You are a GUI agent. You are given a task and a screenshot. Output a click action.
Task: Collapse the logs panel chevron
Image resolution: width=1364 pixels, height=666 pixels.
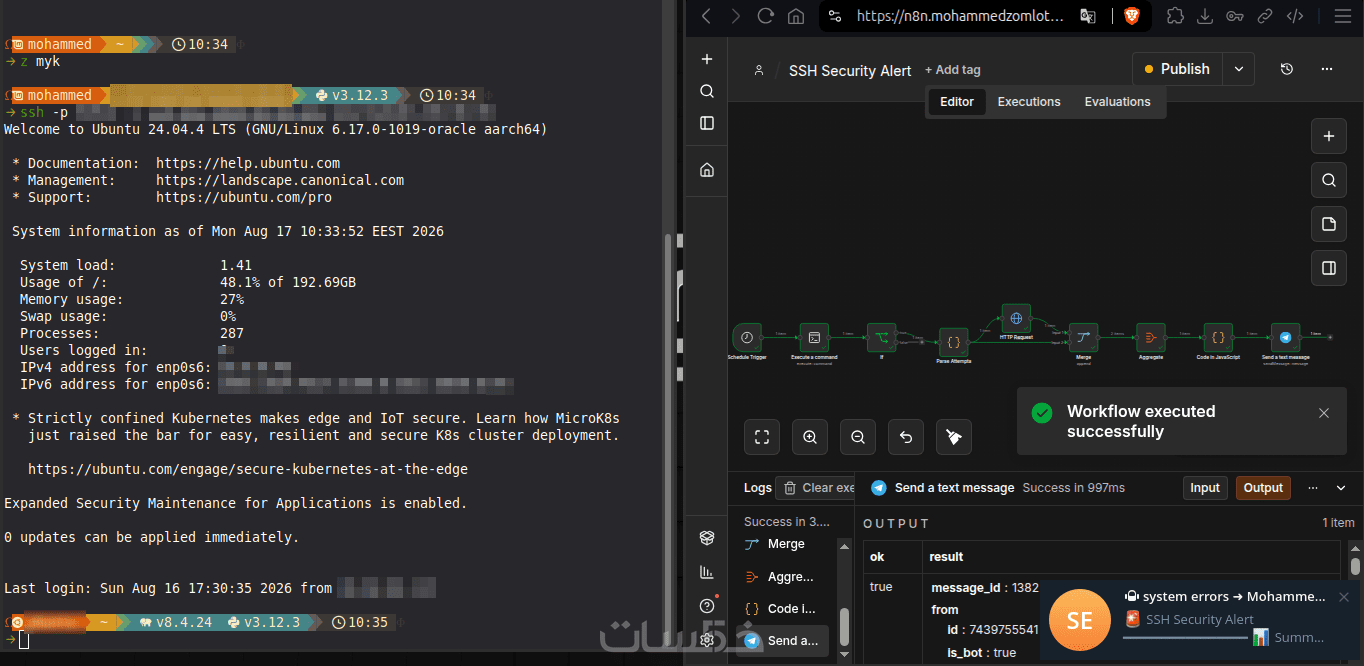1341,488
